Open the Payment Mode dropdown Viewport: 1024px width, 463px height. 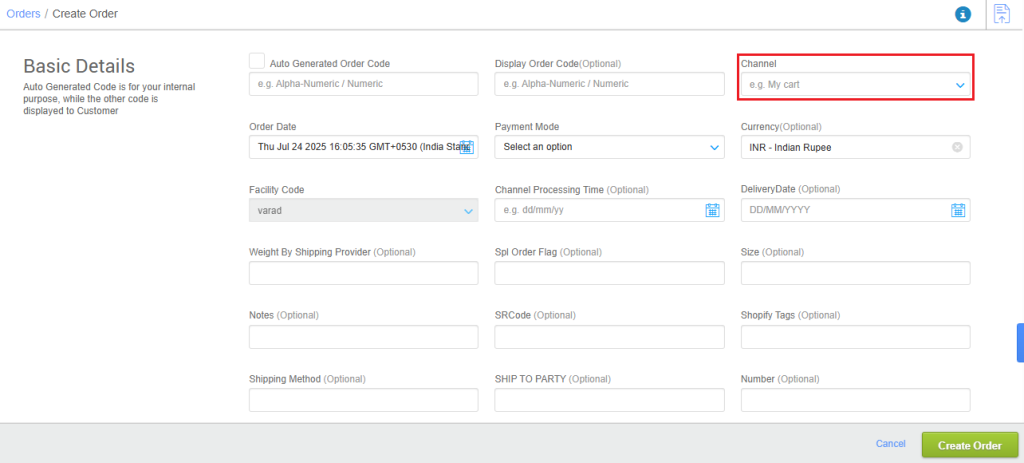coord(609,147)
